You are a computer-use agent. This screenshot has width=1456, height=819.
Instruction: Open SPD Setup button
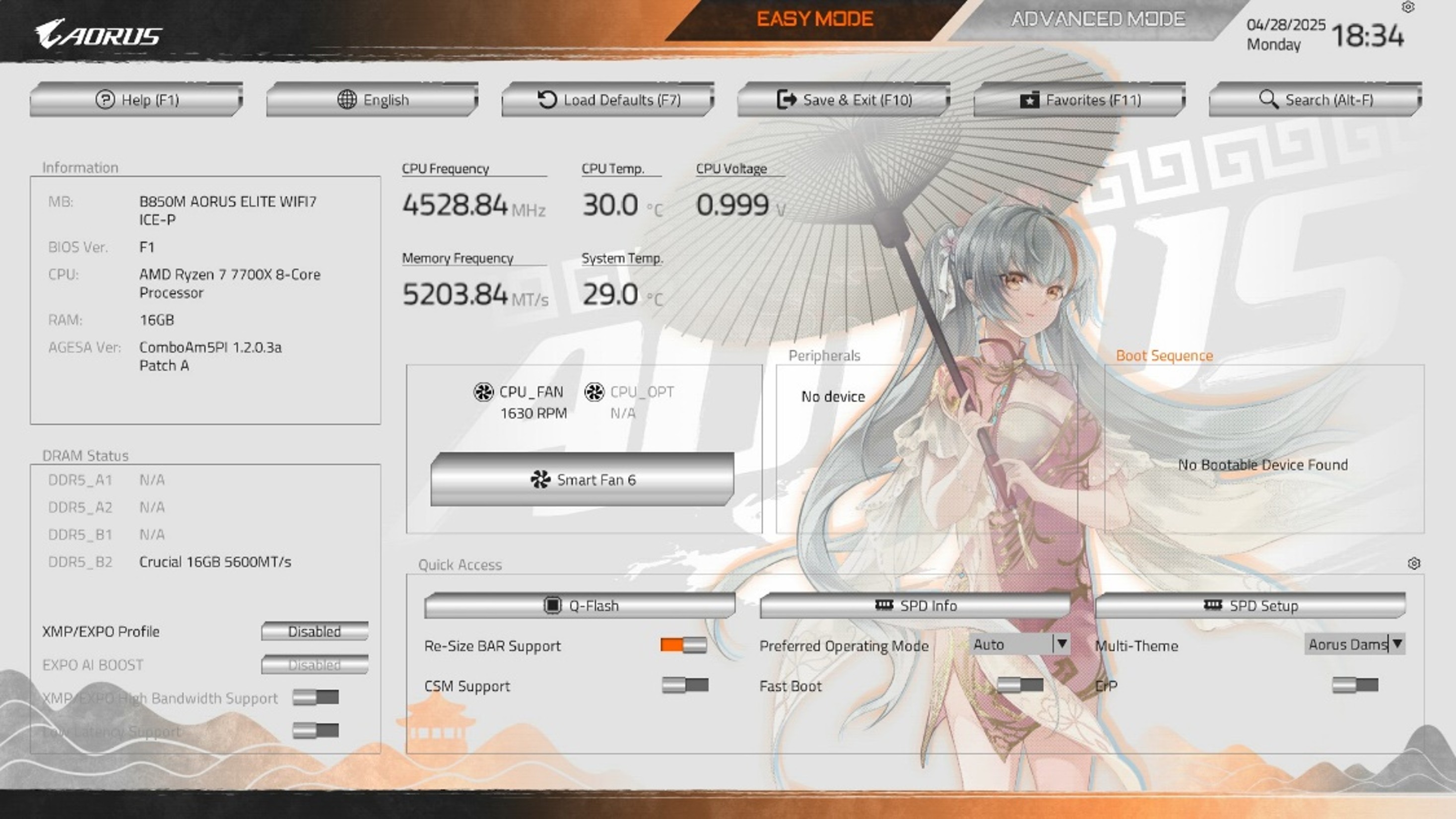[x=1250, y=606]
